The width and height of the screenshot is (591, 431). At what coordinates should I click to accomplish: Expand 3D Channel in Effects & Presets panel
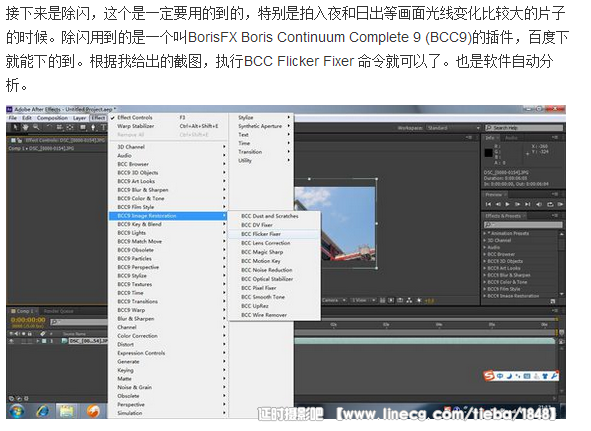pyautogui.click(x=485, y=240)
